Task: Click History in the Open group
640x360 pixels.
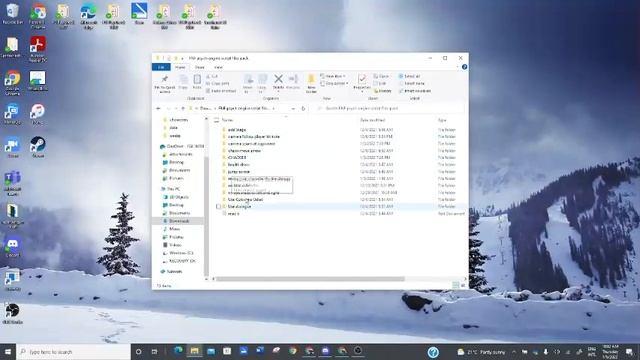Action: [383, 91]
